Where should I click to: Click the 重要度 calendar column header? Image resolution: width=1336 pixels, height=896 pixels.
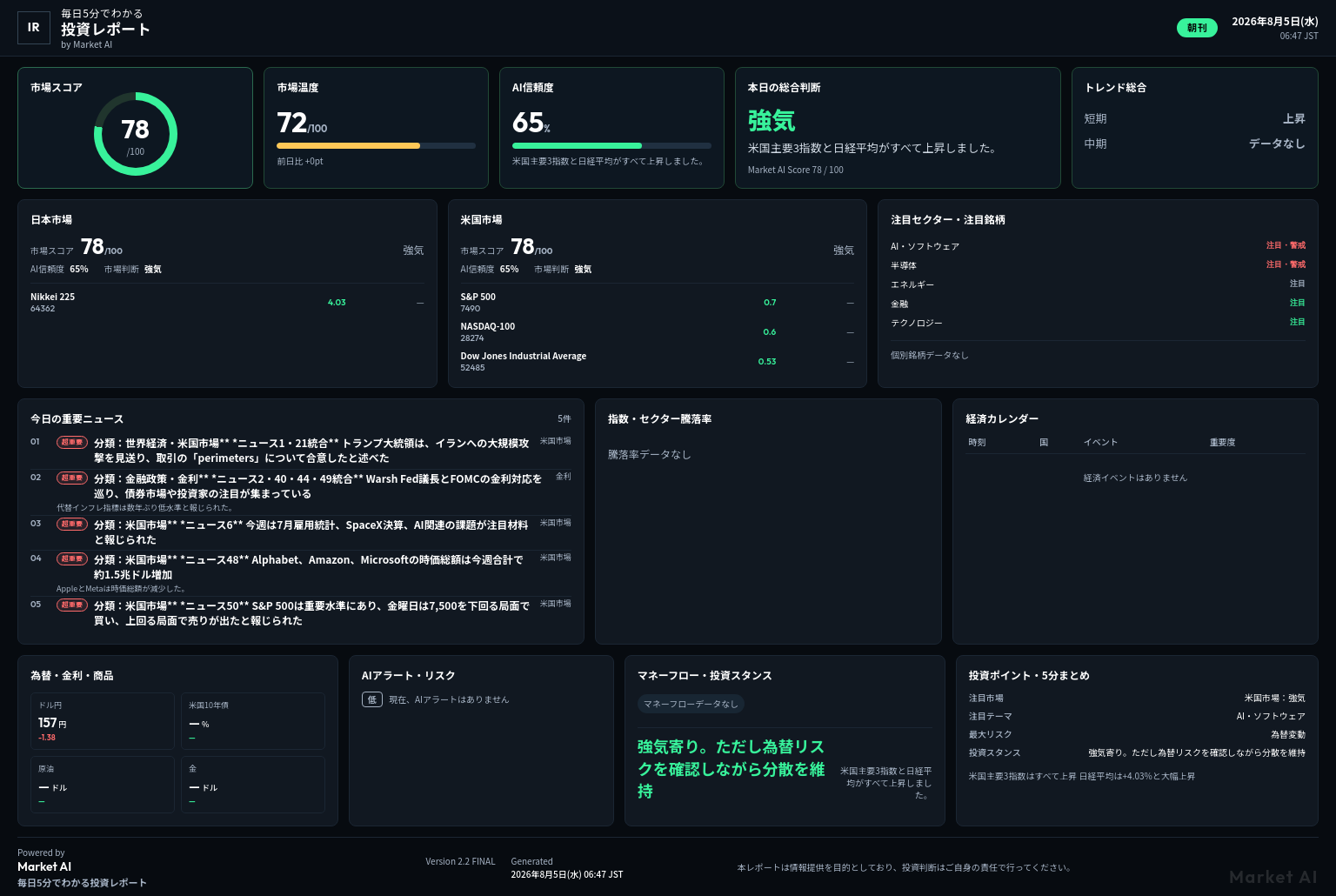click(1222, 442)
